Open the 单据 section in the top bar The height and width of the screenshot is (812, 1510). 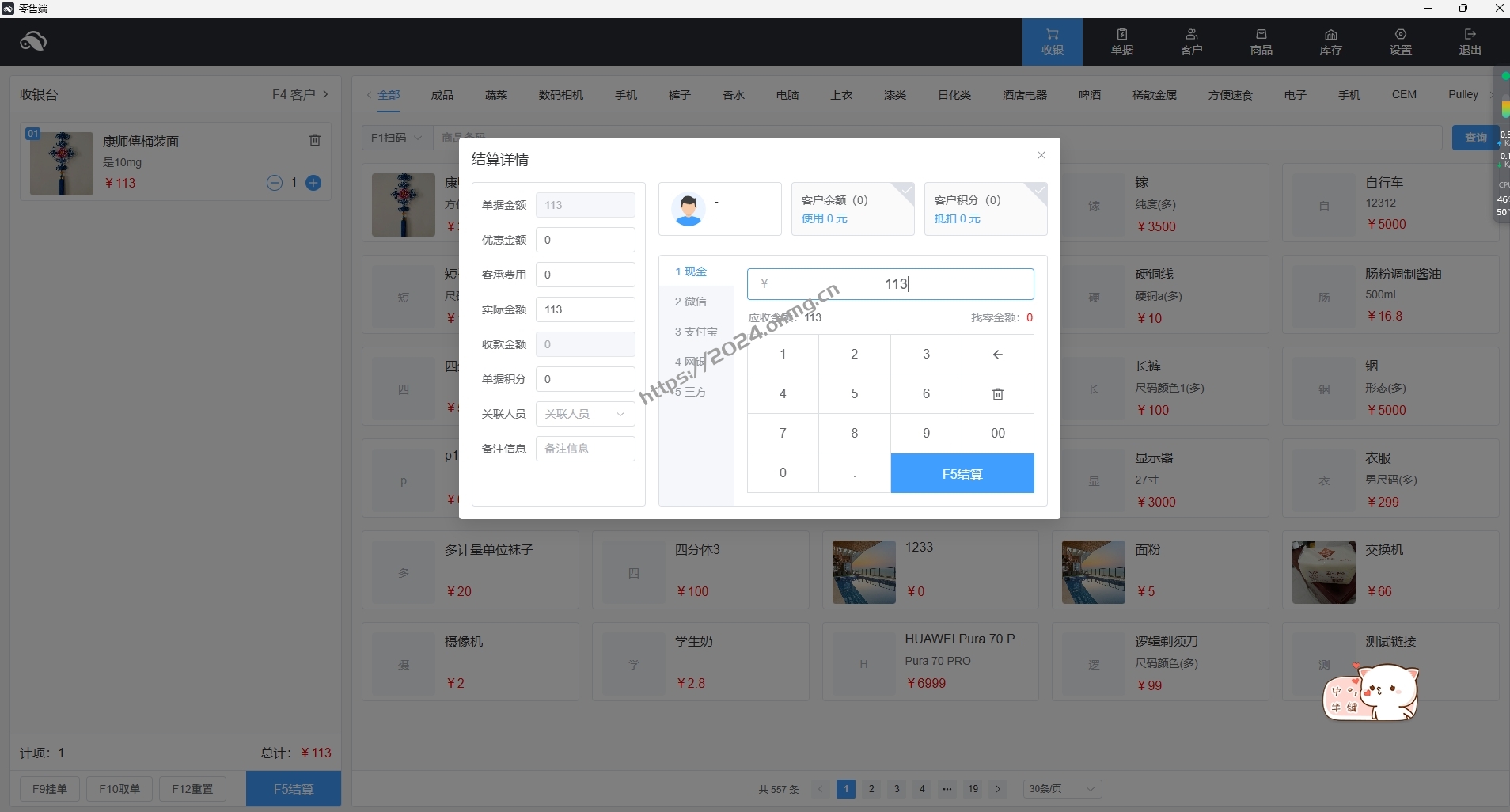click(1121, 42)
